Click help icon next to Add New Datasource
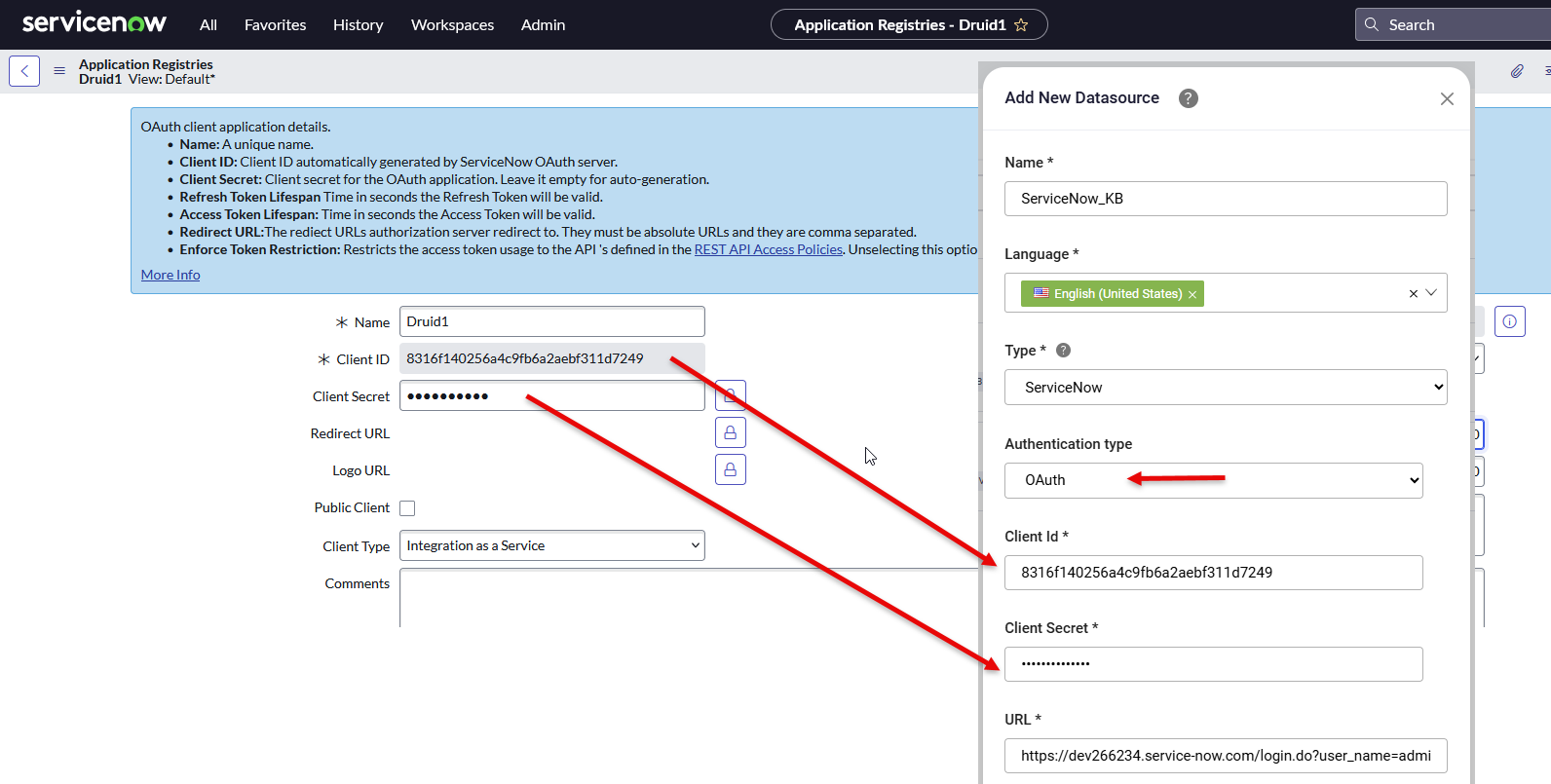 point(1188,98)
